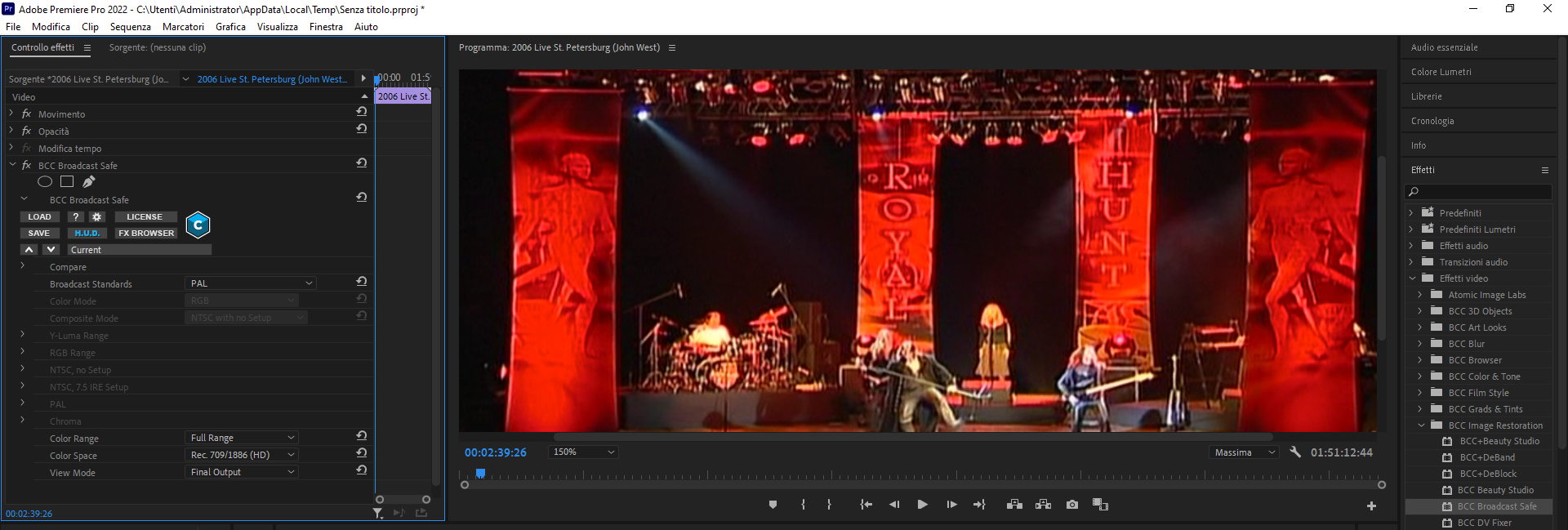The width and height of the screenshot is (1568, 530).
Task: Open the Audio essenziale panel
Action: pyautogui.click(x=1445, y=47)
